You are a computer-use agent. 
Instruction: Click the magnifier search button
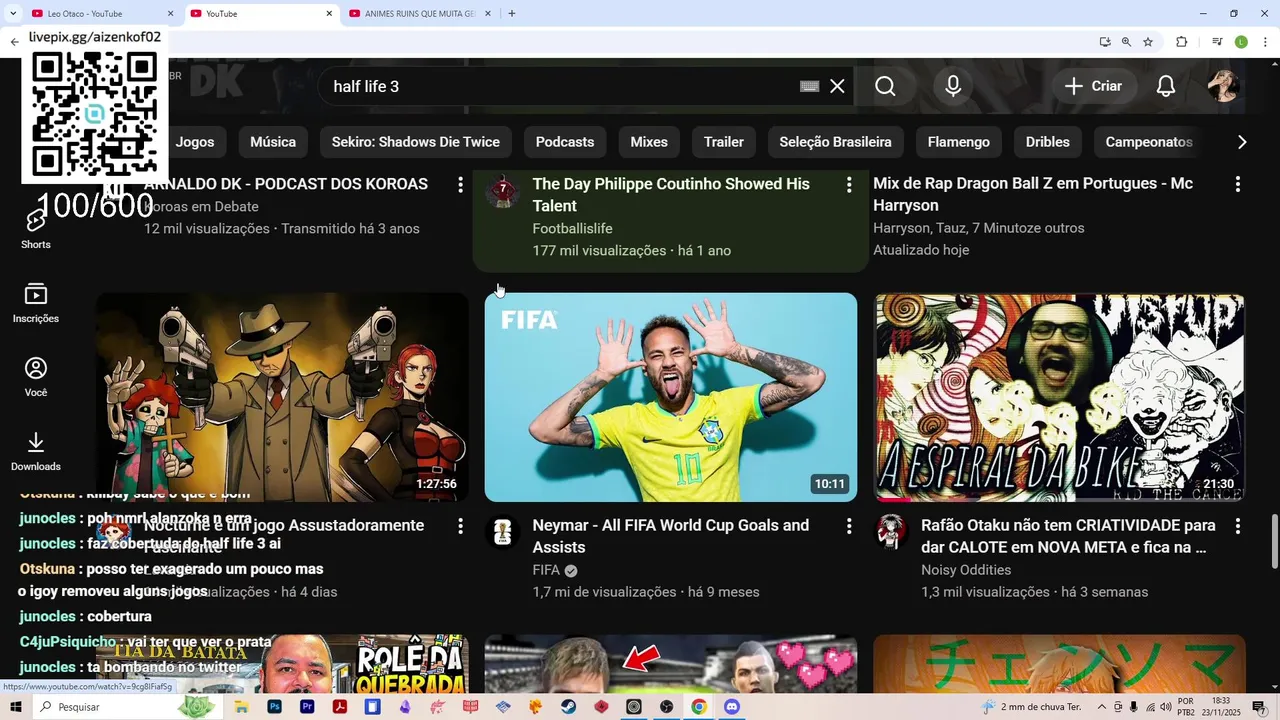[885, 86]
